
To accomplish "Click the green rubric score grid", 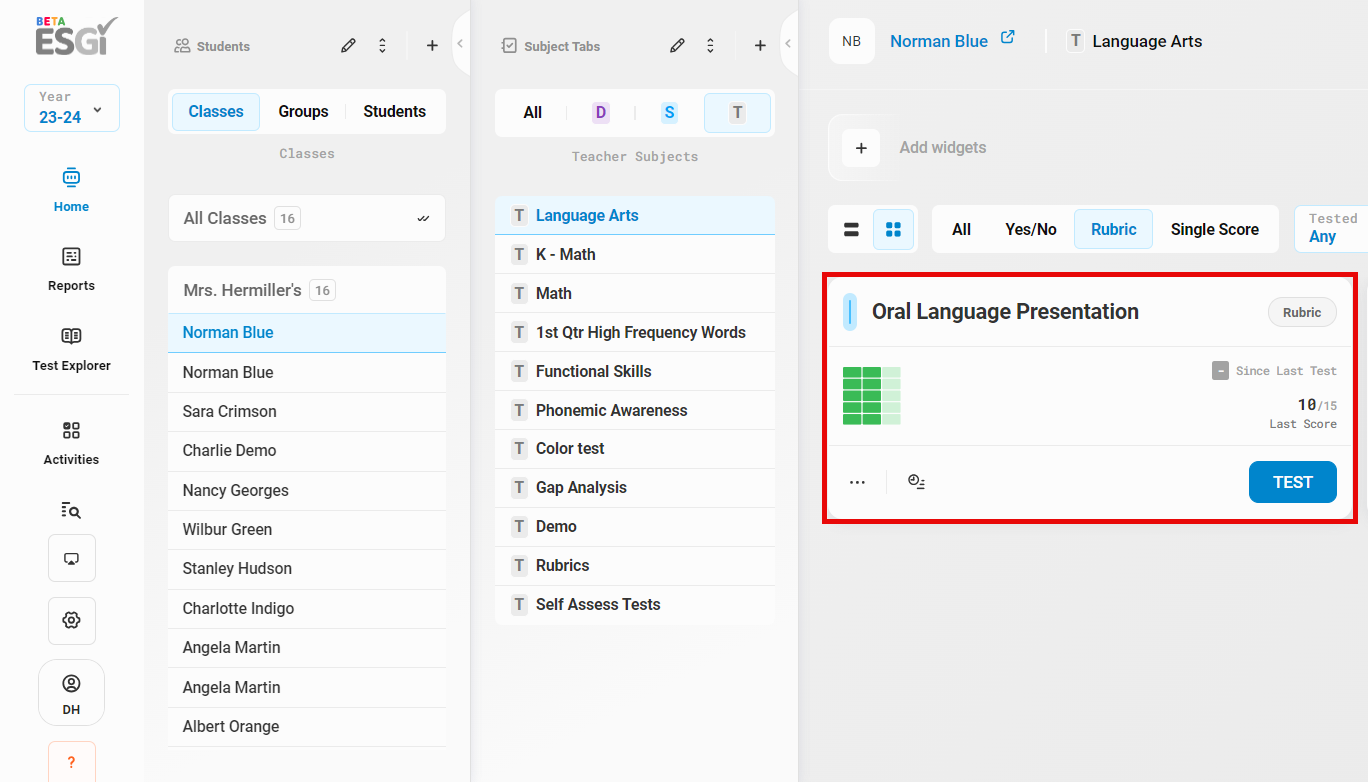I will coord(871,396).
